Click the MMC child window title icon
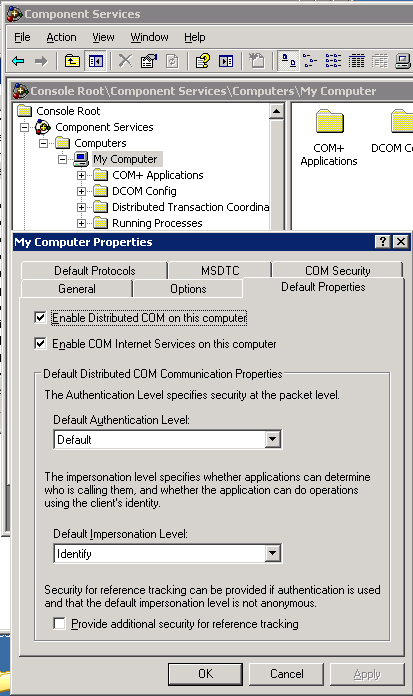This screenshot has width=413, height=696. pyautogui.click(x=20, y=91)
